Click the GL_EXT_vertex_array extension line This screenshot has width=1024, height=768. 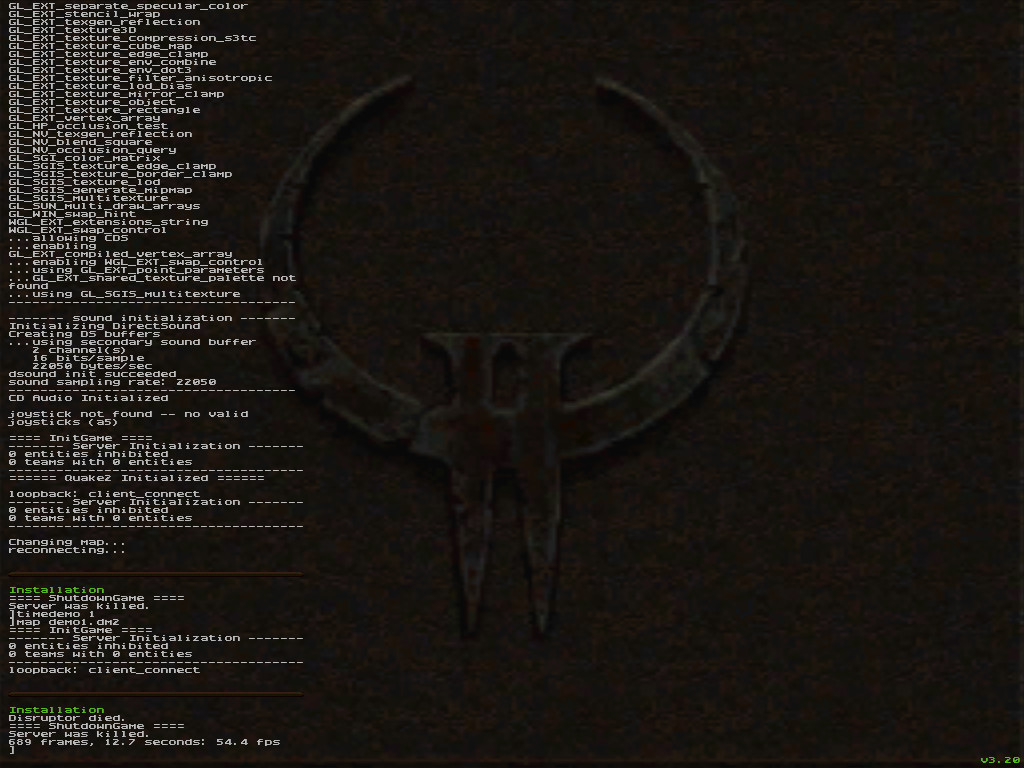pos(84,118)
